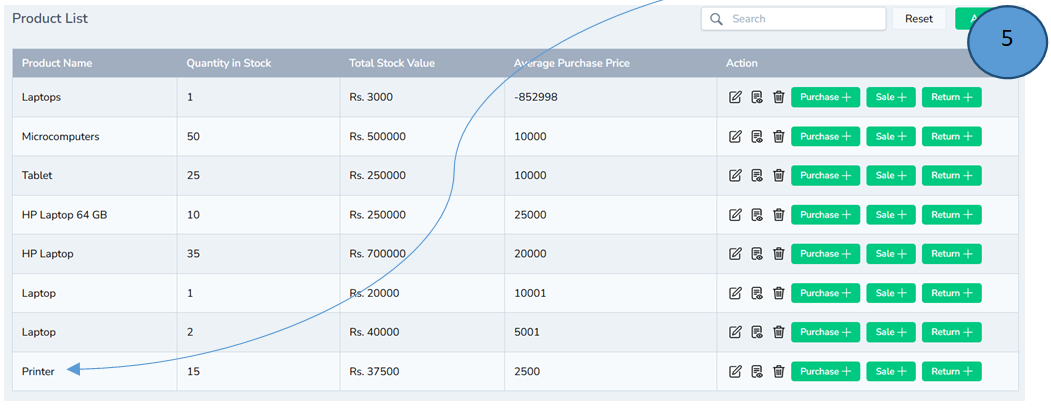Viewport: 1051px width, 409px height.
Task: View details icon for Microcomputers row
Action: (x=757, y=136)
